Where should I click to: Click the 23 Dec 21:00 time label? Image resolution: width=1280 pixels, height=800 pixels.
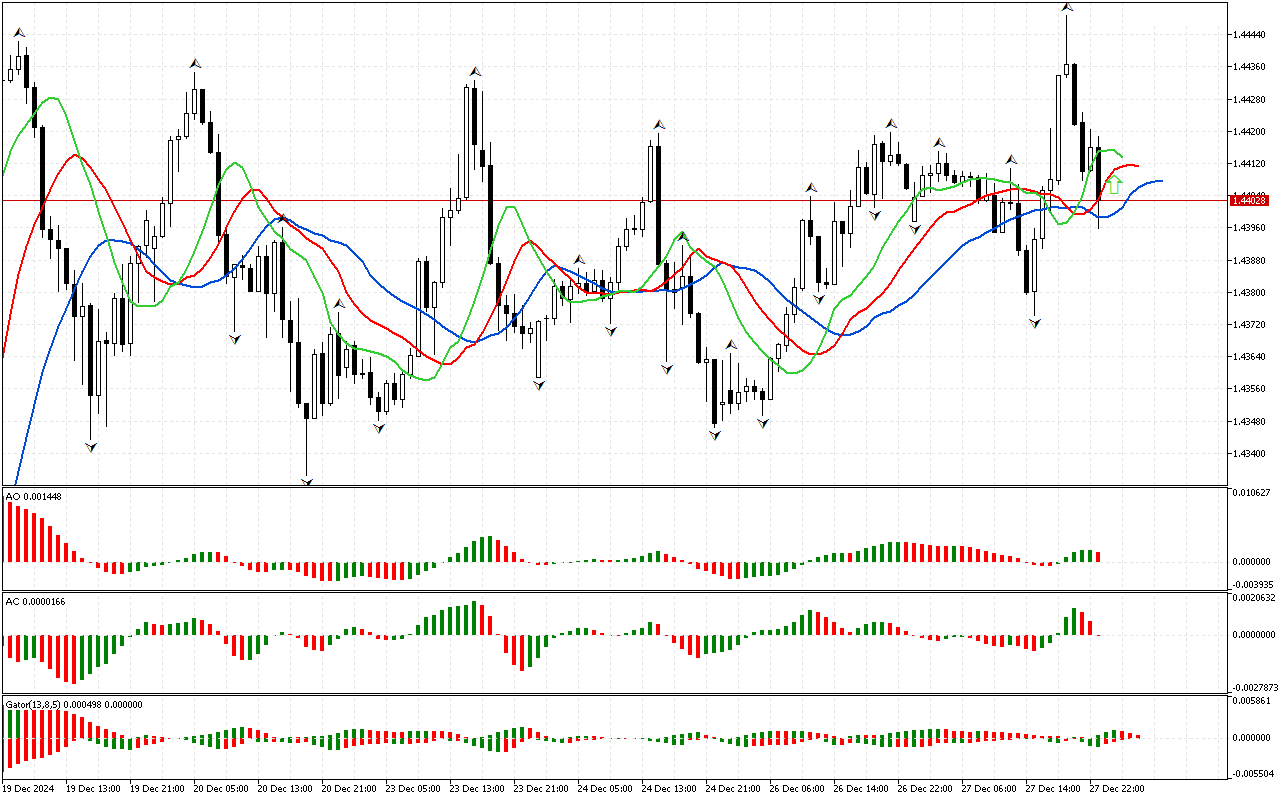[x=541, y=789]
